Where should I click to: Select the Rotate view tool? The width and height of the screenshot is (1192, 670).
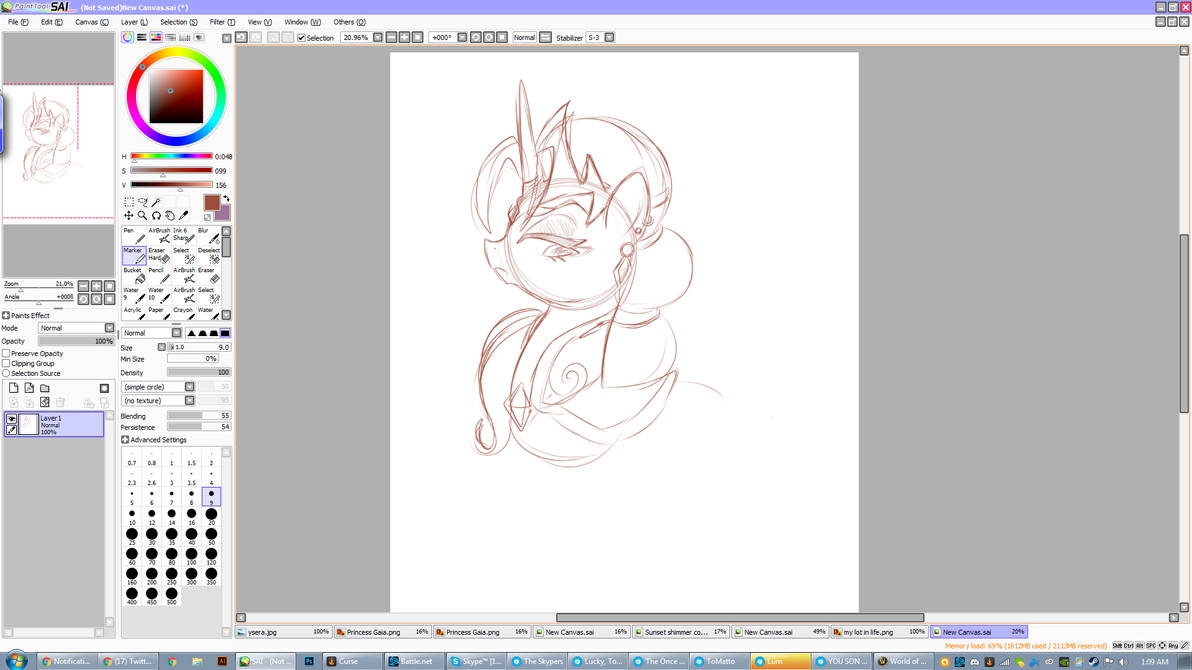point(156,216)
